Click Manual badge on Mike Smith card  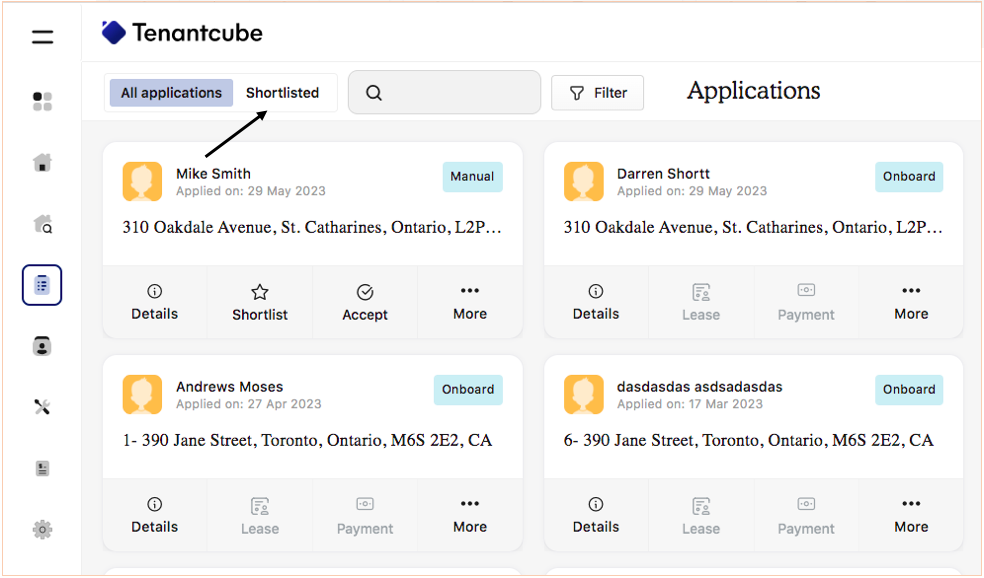(473, 176)
